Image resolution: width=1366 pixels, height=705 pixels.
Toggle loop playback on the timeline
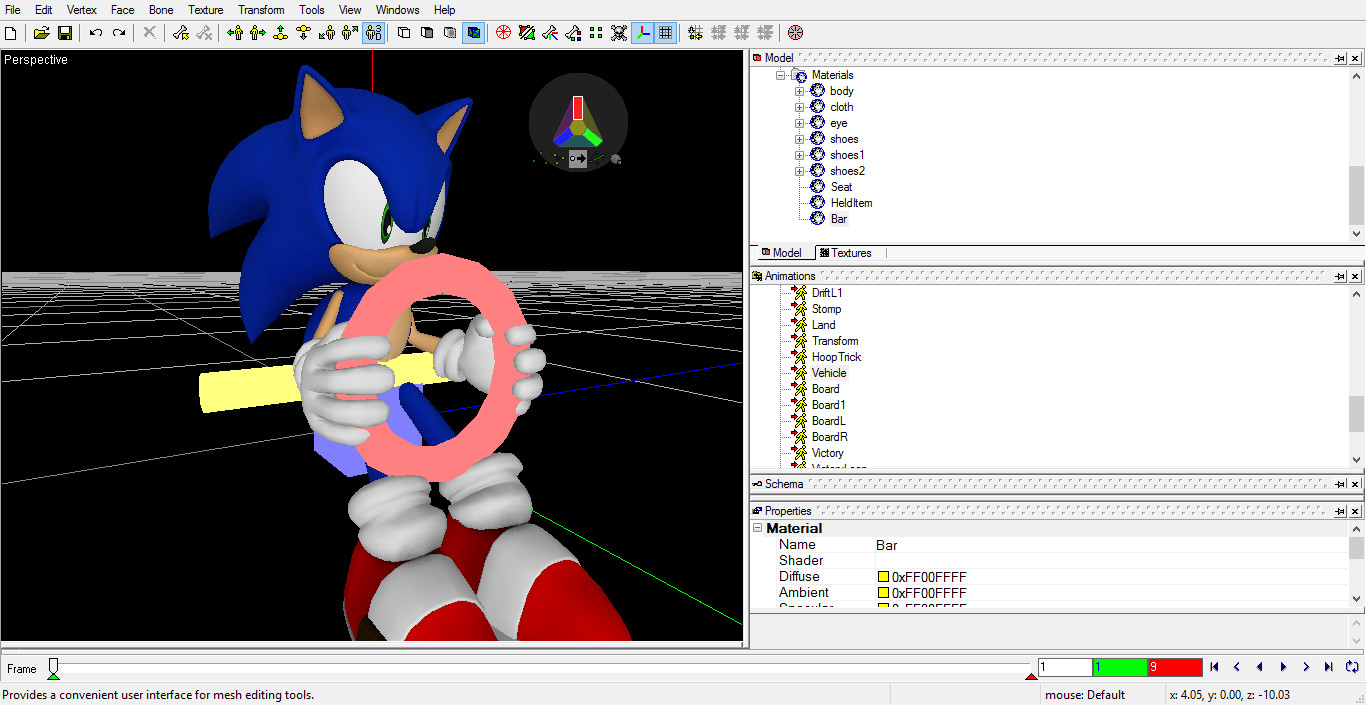click(x=1351, y=667)
